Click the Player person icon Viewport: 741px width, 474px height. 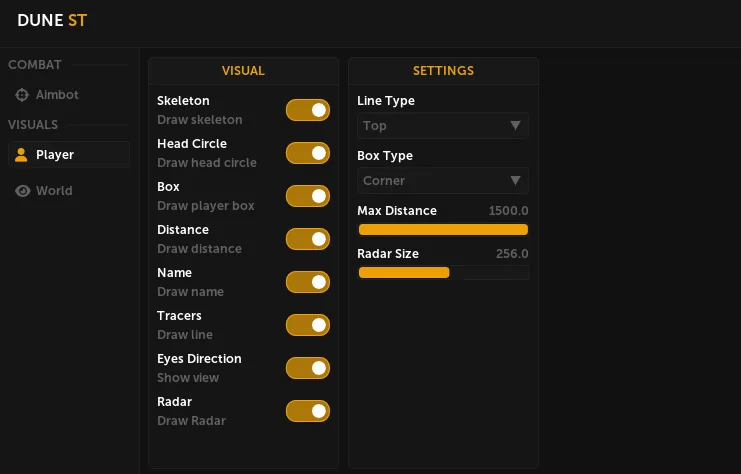[22, 155]
